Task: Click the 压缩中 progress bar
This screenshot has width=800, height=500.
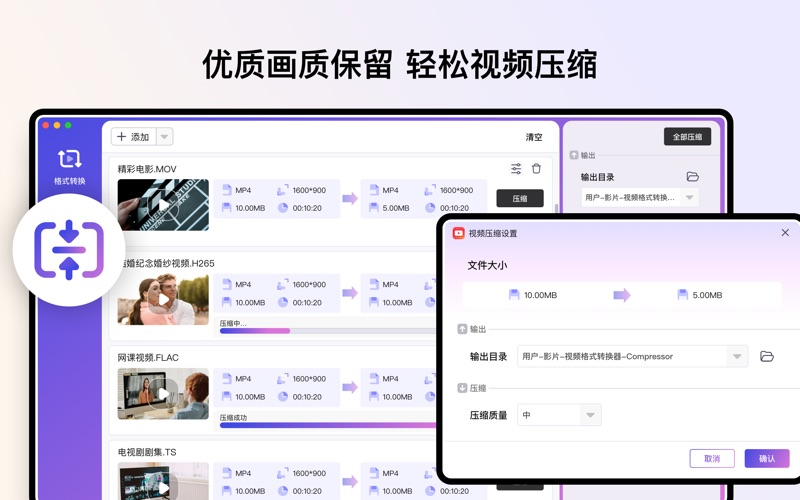Action: [328, 331]
